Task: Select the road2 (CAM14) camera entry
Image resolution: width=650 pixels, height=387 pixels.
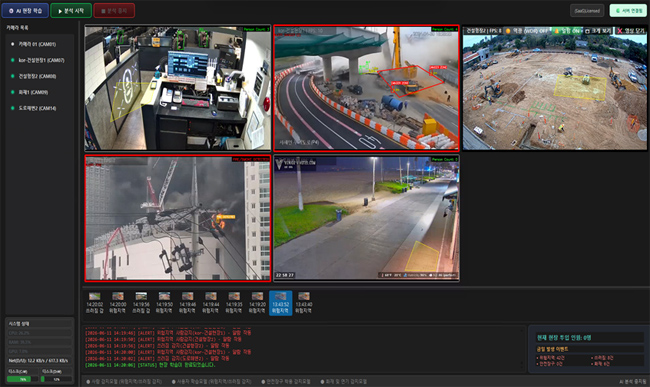Action: tap(37, 109)
